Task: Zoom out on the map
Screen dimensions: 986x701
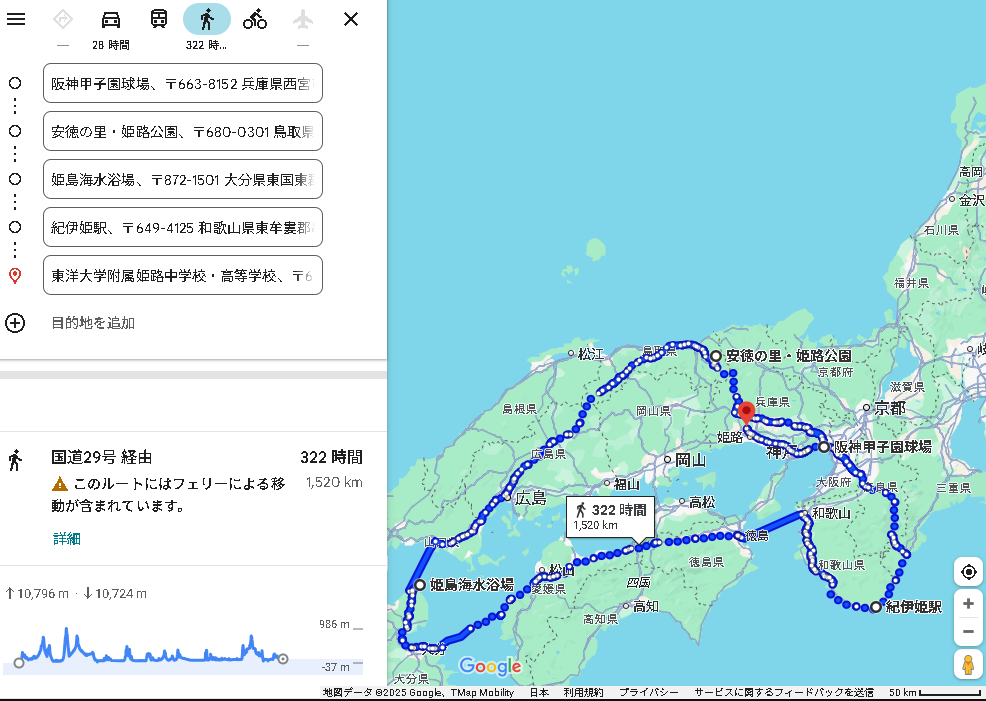Action: point(968,632)
